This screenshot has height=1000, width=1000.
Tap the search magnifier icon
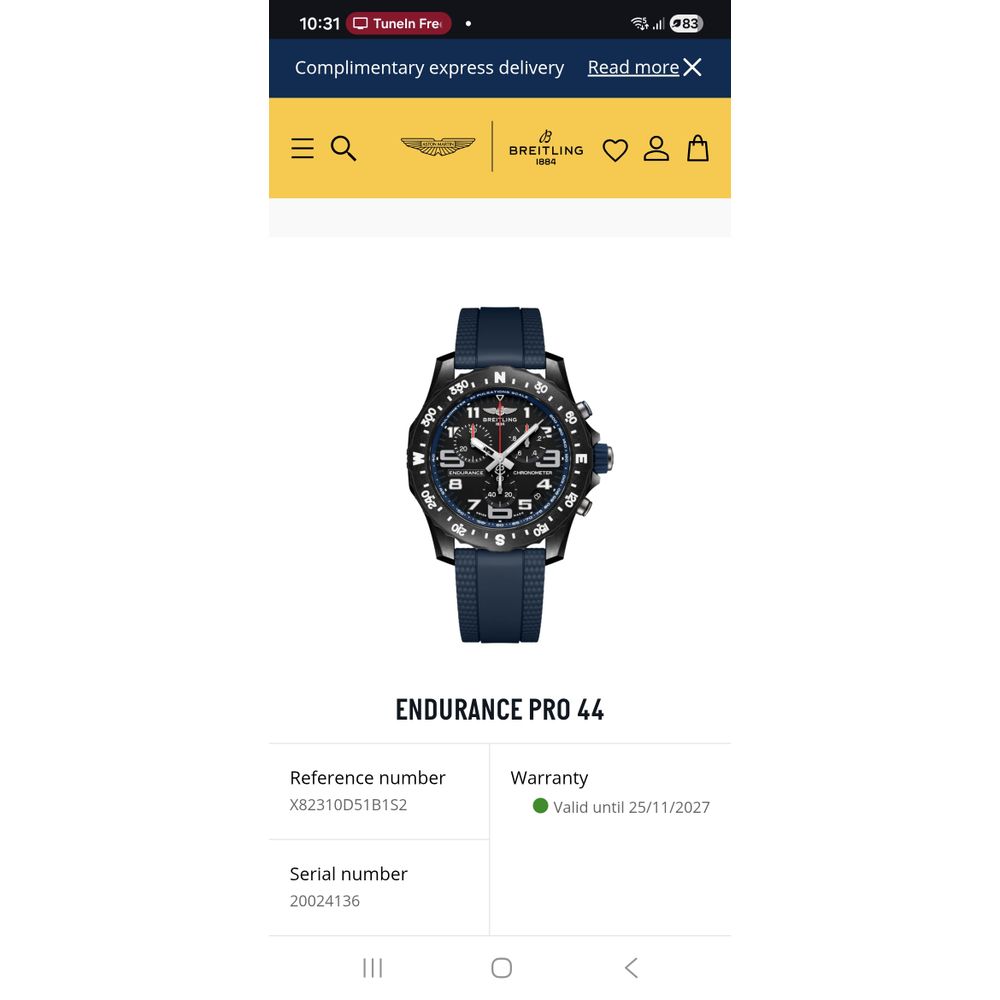coord(343,148)
